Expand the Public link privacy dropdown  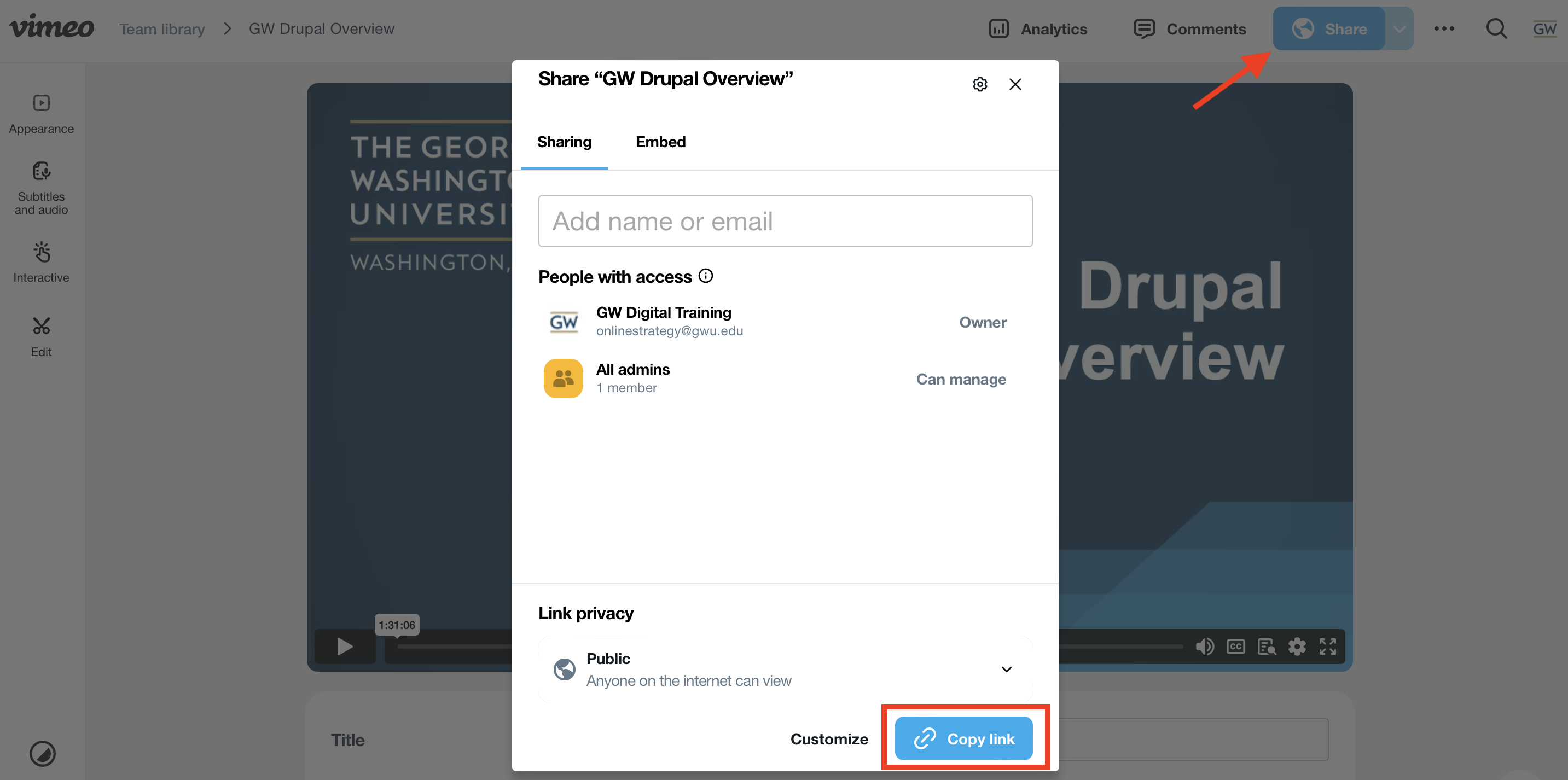coord(785,670)
